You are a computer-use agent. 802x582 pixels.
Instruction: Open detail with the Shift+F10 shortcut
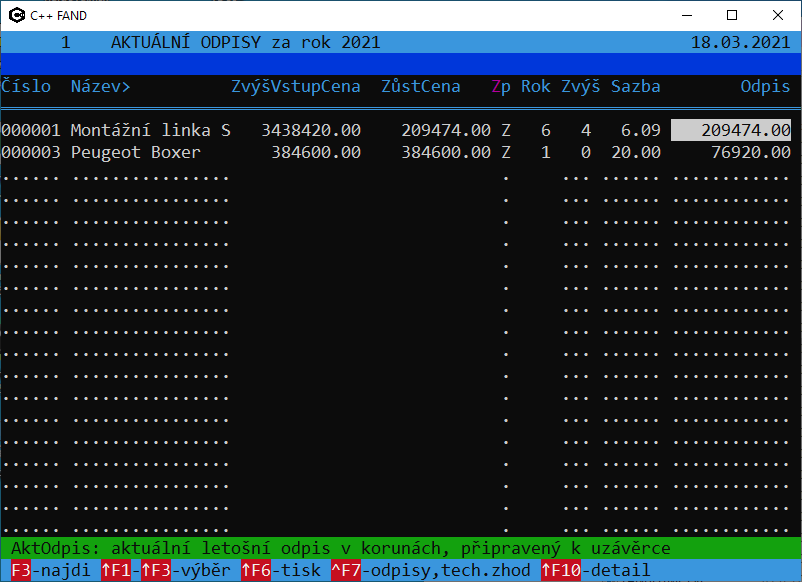[595, 571]
